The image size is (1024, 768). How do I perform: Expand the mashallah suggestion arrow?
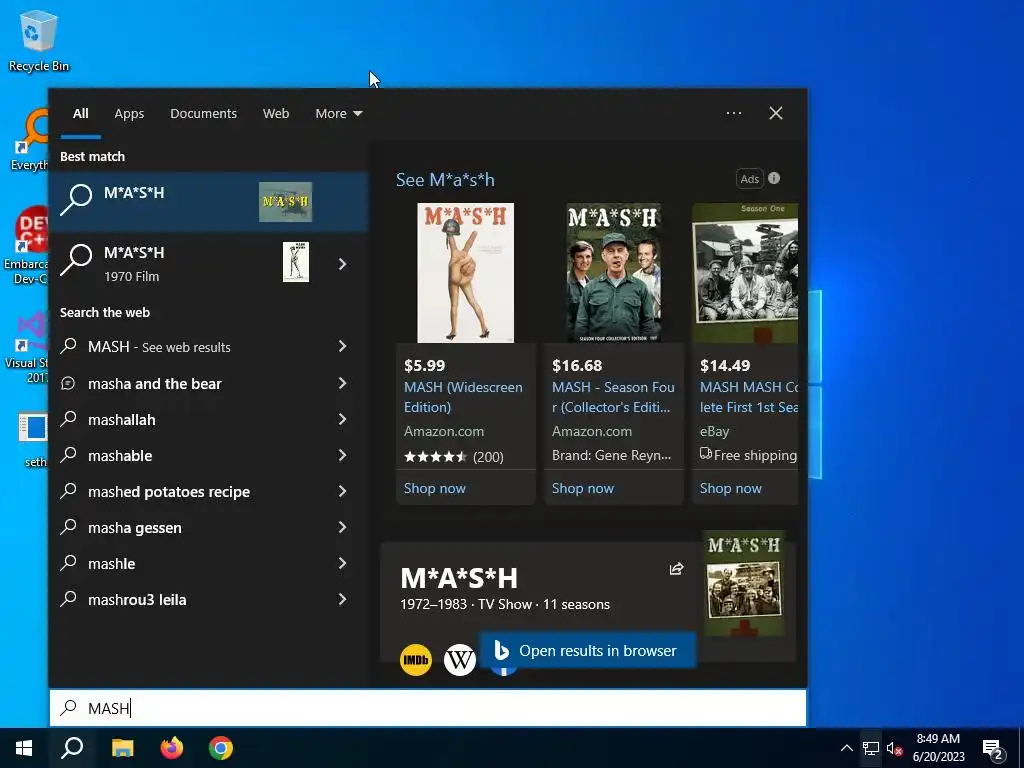point(342,419)
